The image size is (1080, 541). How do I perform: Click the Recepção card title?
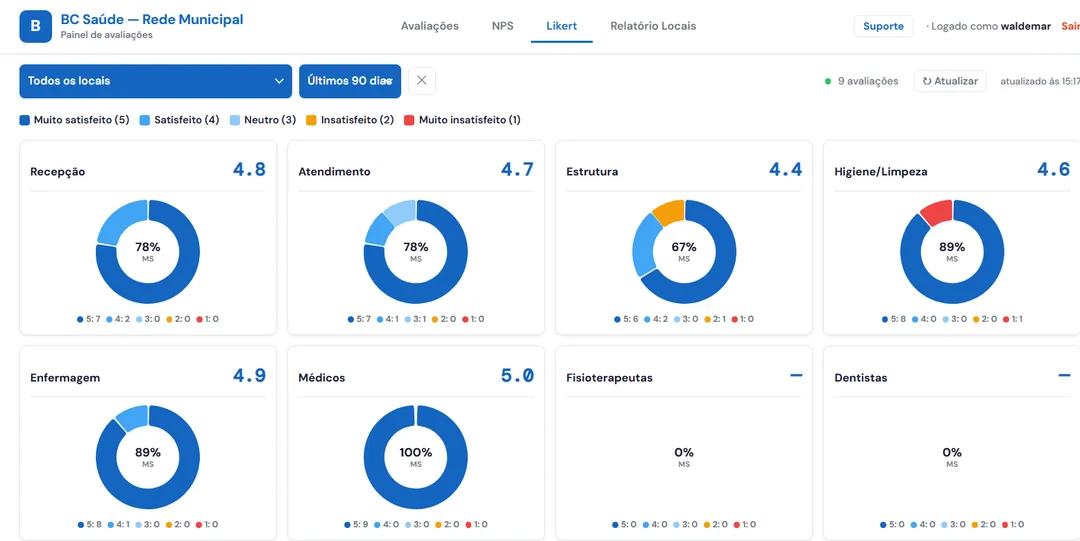coord(58,172)
